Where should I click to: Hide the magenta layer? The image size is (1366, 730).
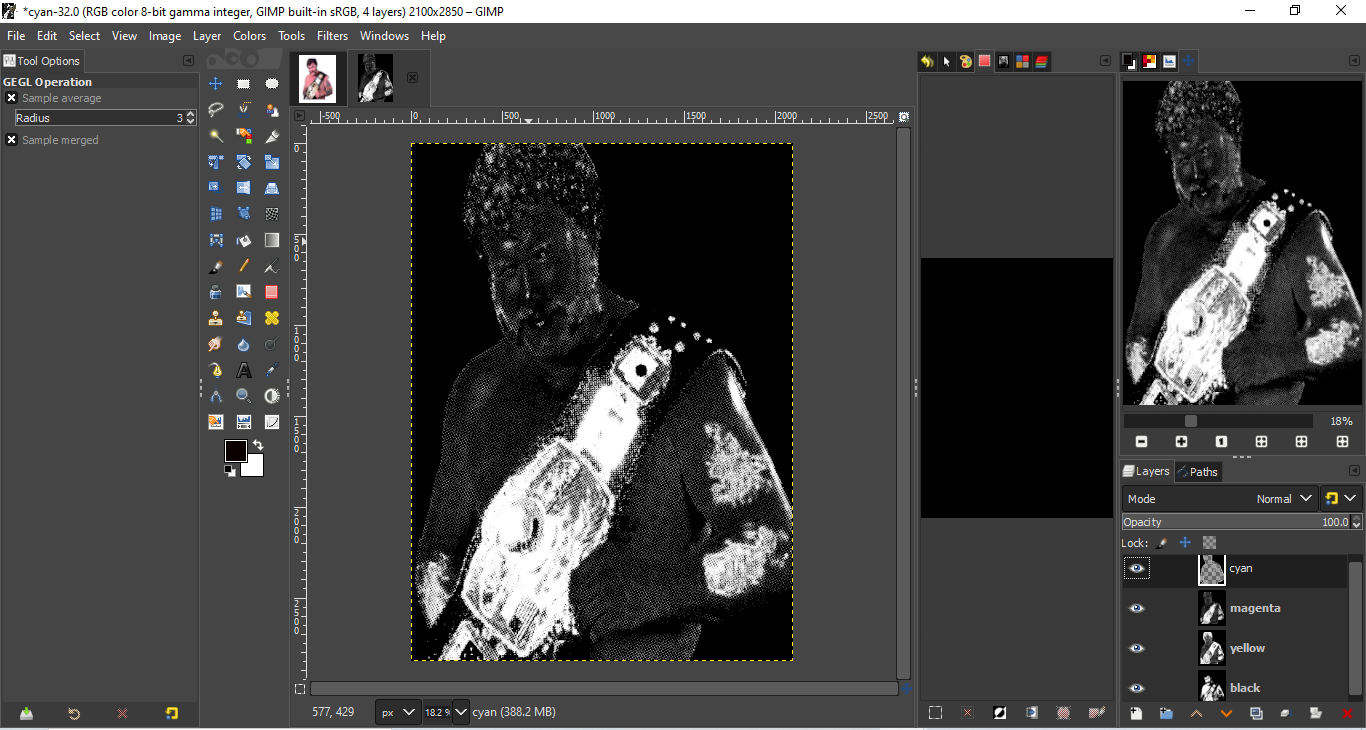click(x=1136, y=608)
